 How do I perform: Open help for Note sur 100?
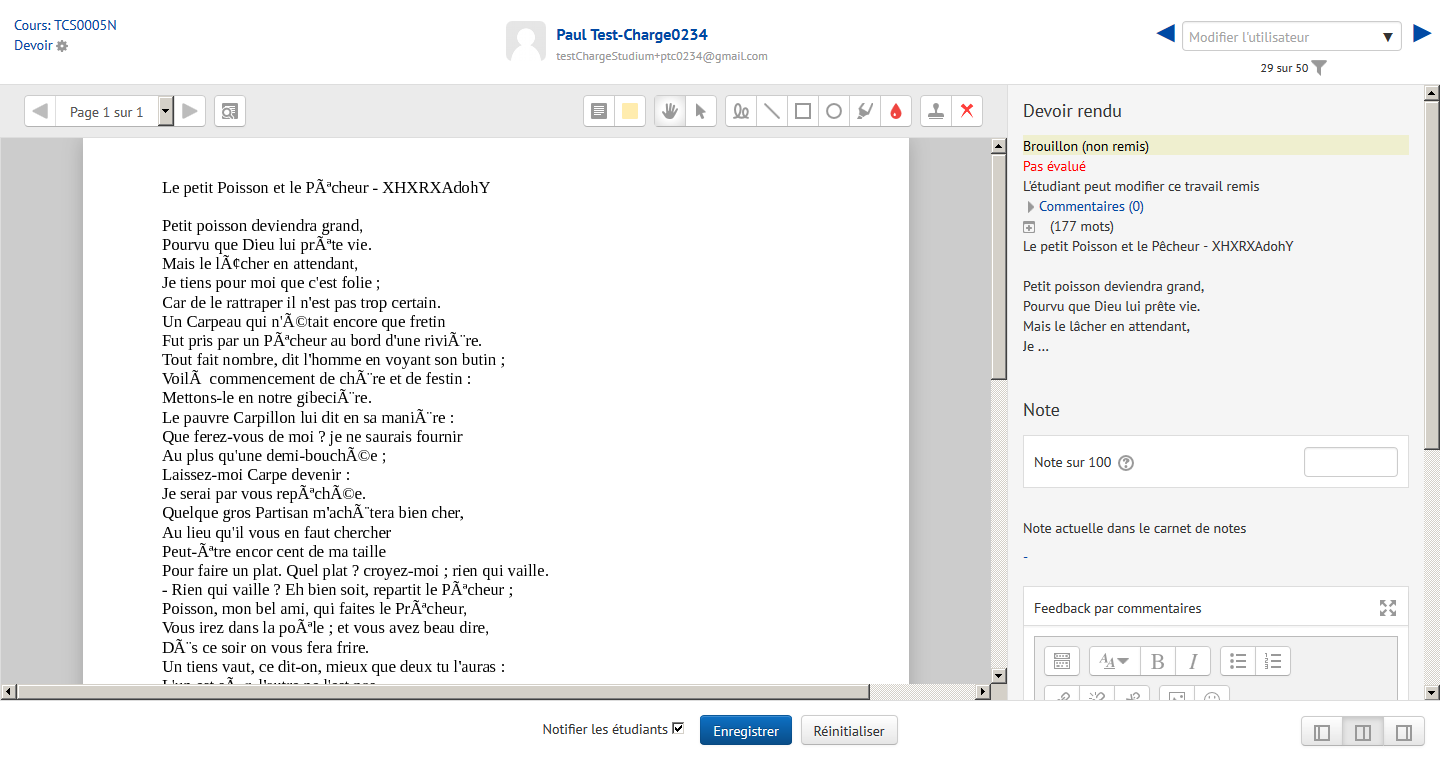(x=1126, y=463)
